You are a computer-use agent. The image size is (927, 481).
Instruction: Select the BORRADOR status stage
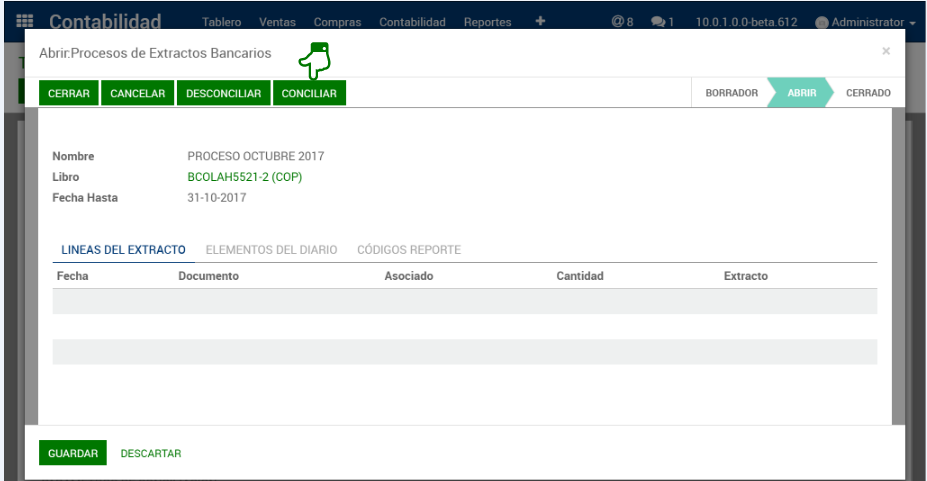pos(731,93)
